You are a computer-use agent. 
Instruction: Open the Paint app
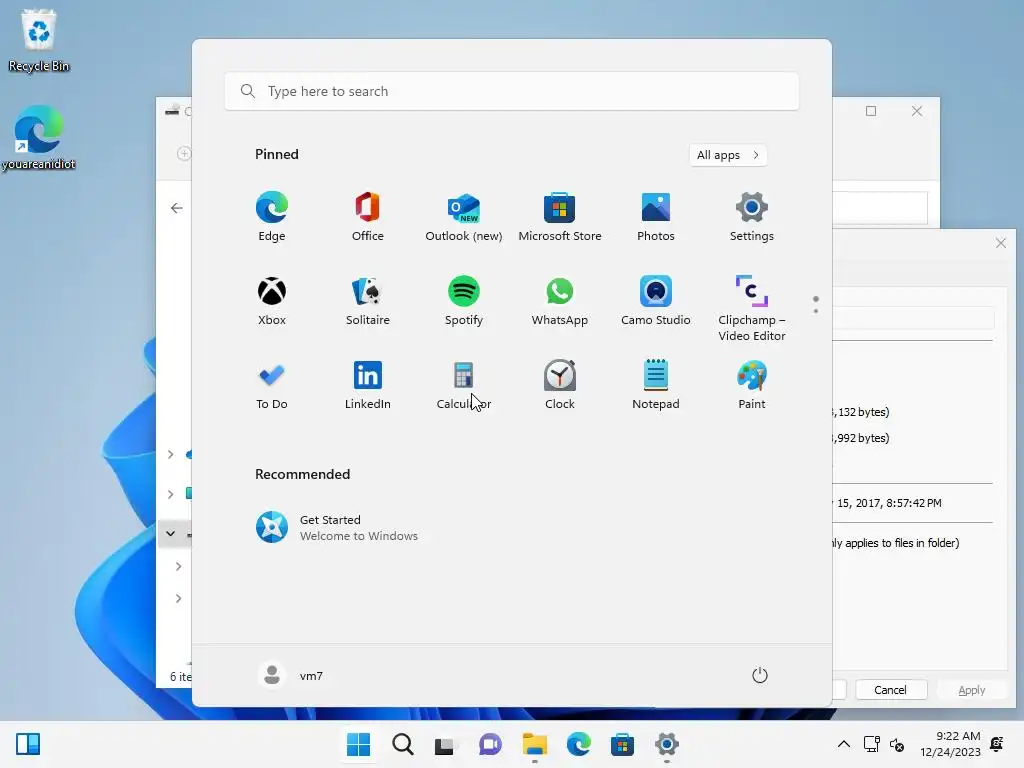[x=752, y=385]
